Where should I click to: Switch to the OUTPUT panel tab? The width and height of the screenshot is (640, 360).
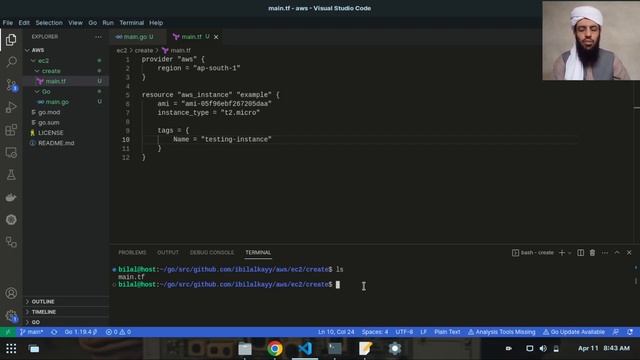click(x=168, y=253)
